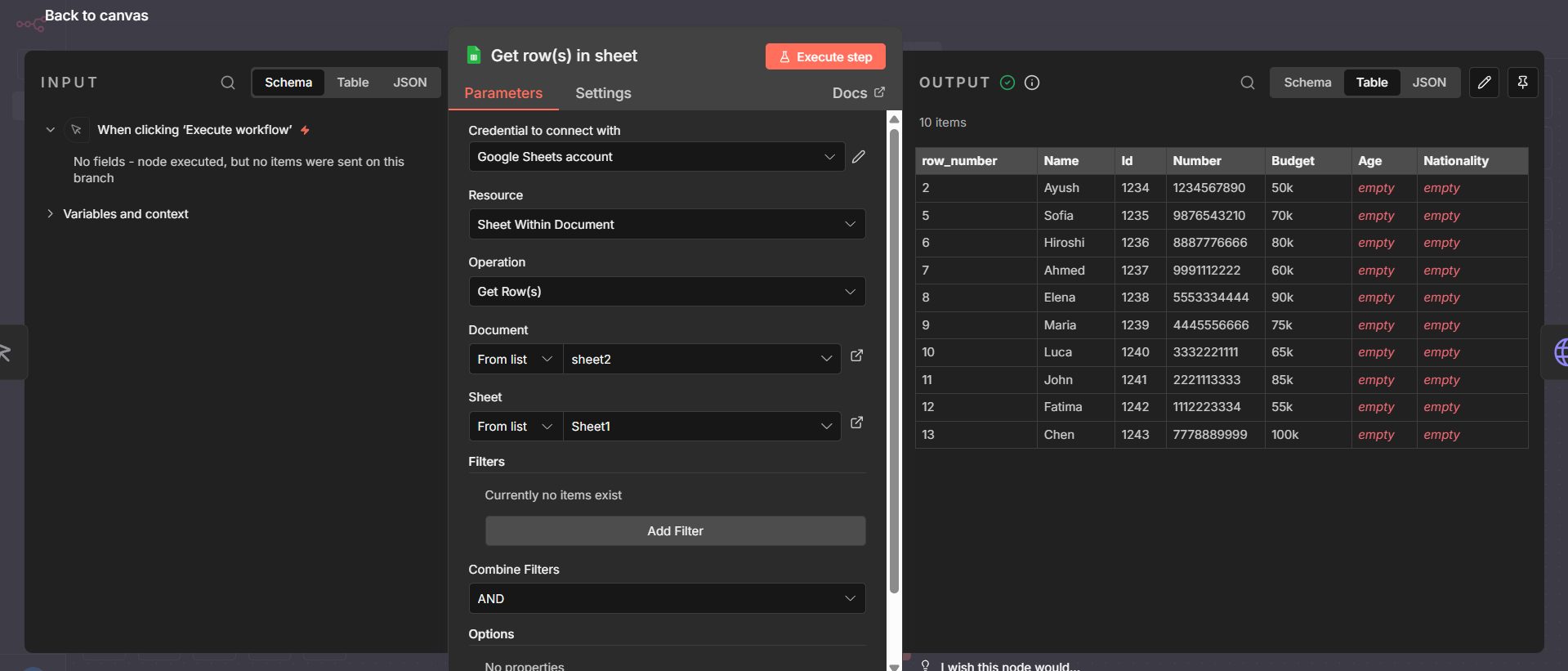
Task: Click Back to canvas
Action: 96,16
